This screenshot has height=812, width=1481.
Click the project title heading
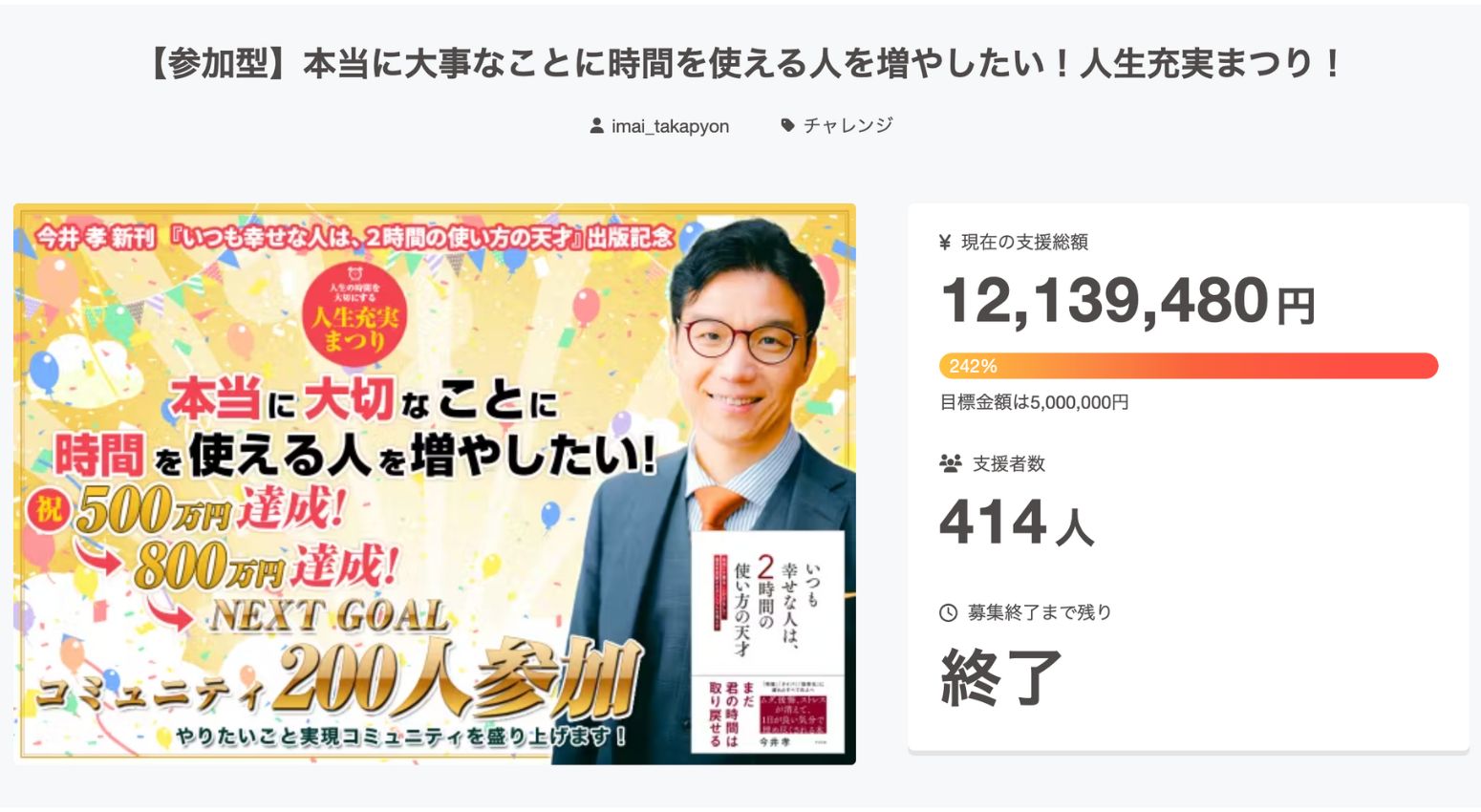click(x=745, y=64)
